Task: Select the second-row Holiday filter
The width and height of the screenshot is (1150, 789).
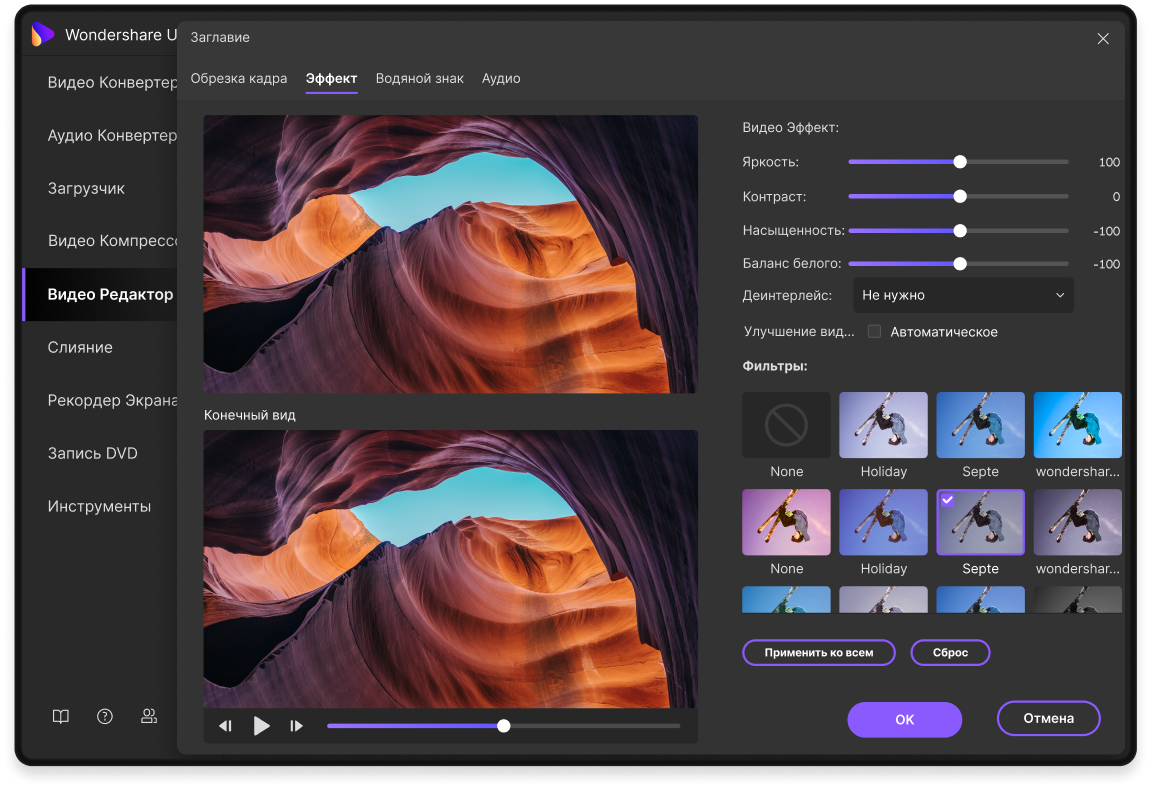Action: point(883,522)
